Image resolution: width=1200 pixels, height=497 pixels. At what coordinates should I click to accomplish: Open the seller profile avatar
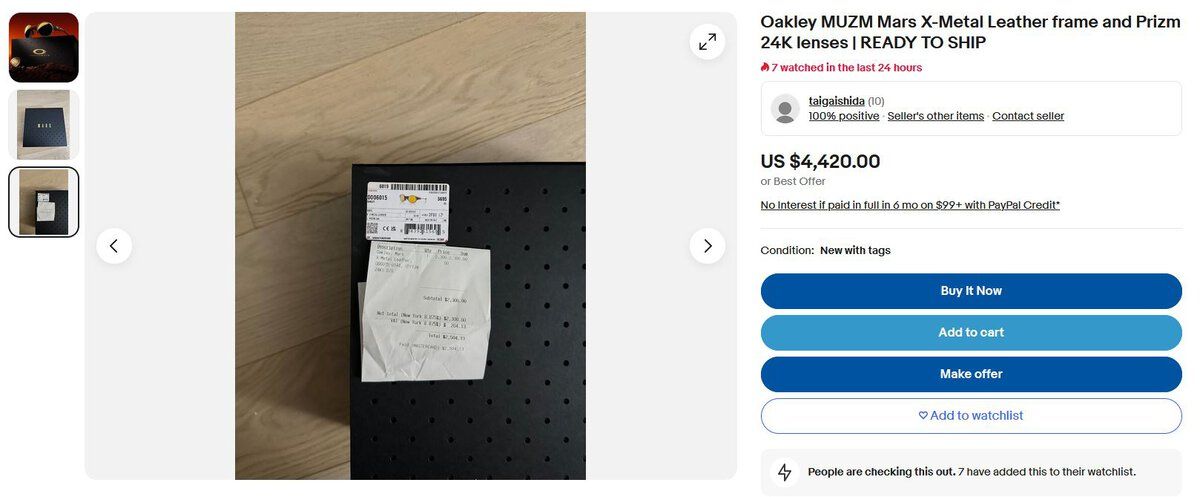[786, 109]
